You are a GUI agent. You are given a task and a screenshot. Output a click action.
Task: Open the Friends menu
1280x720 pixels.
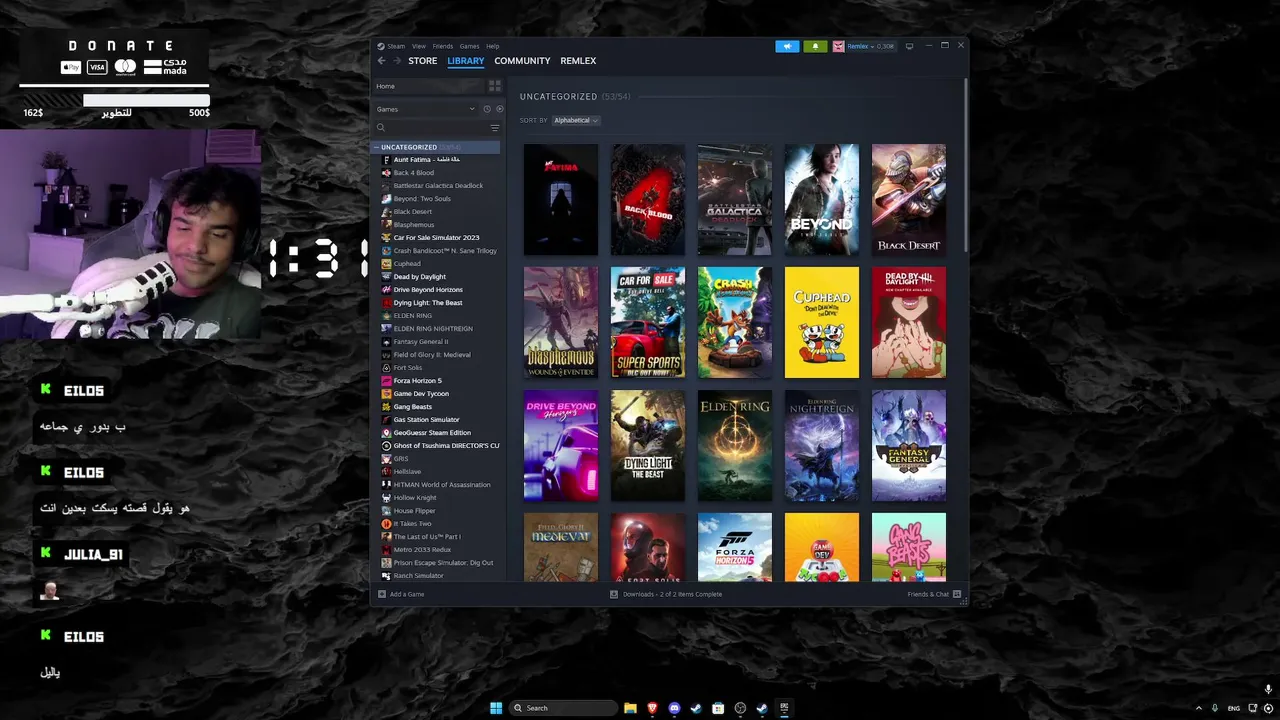pos(442,46)
